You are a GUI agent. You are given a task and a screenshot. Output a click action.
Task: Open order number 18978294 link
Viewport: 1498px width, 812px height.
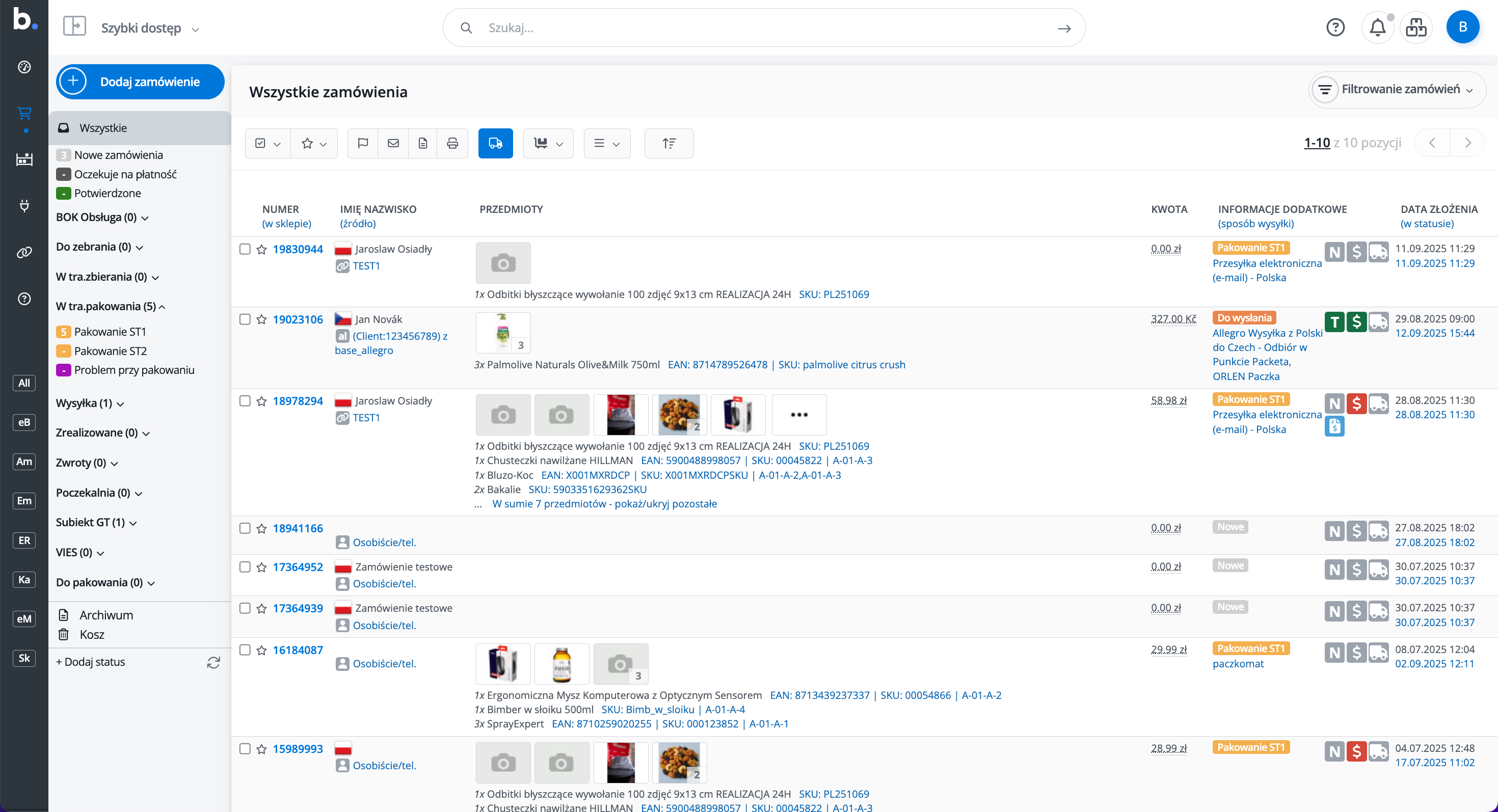298,401
